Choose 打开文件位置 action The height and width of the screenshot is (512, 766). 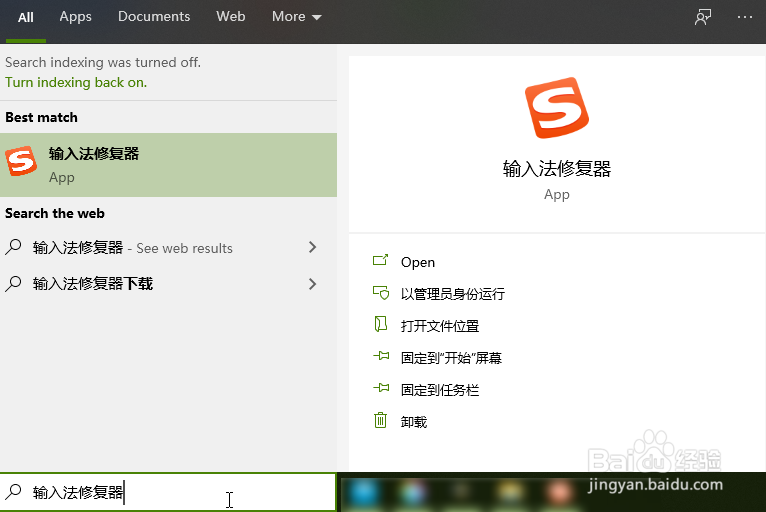click(440, 326)
